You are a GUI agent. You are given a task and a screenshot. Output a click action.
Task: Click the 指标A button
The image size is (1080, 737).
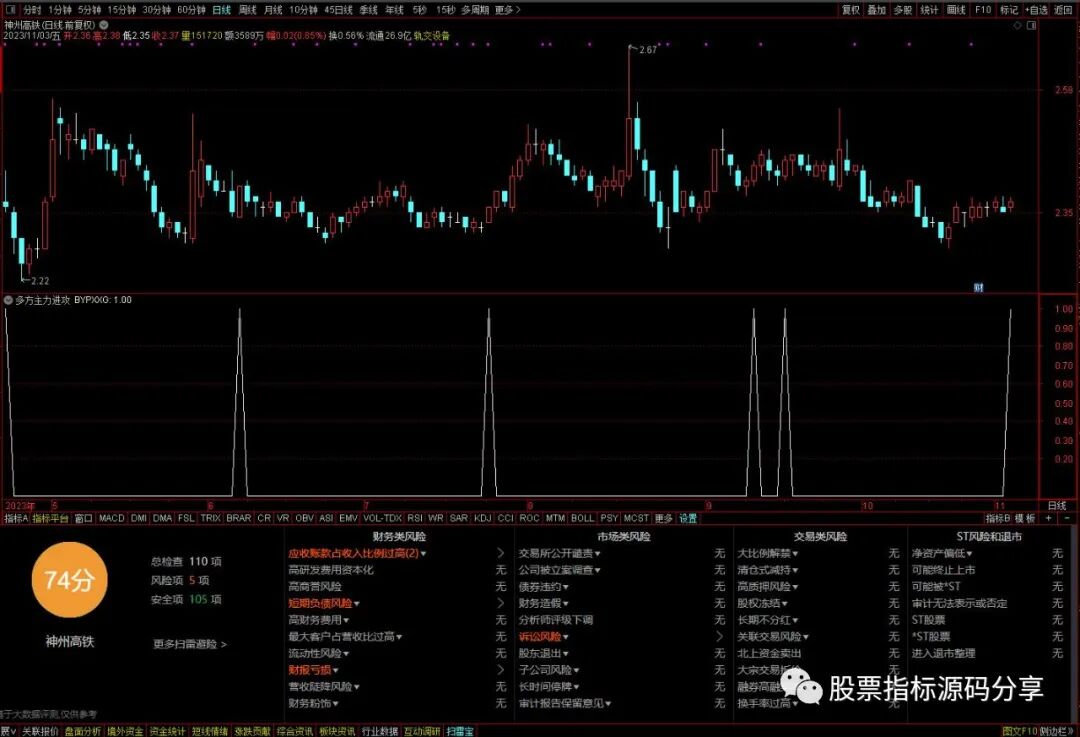coord(16,518)
